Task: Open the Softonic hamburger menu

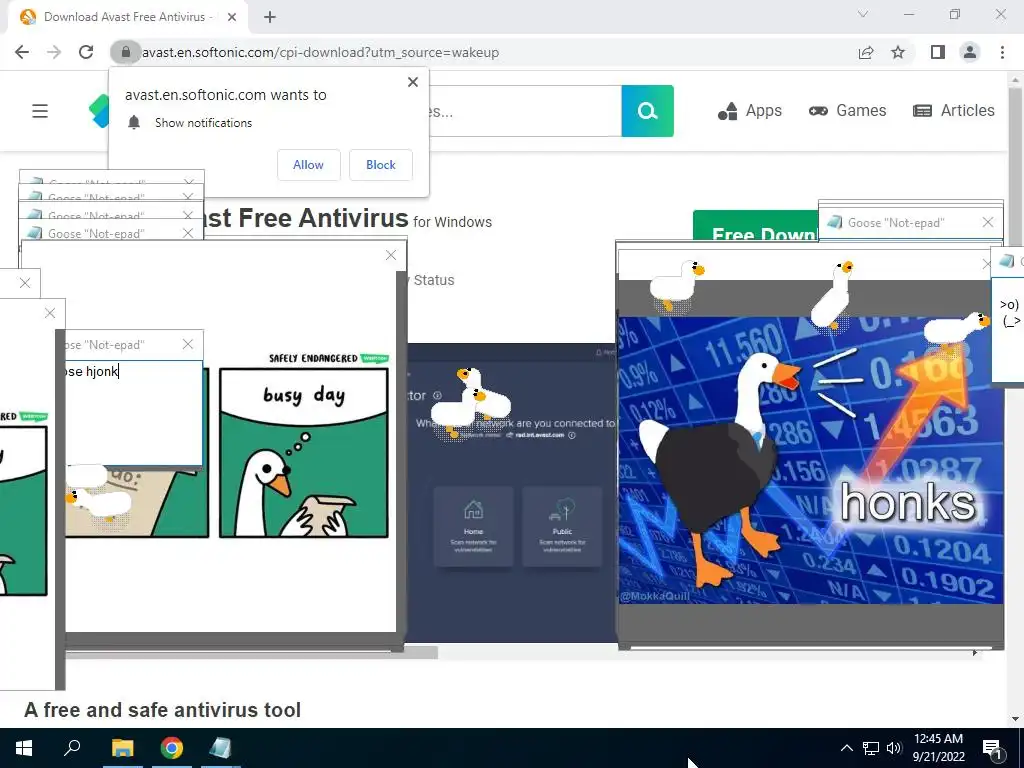Action: tap(40, 111)
